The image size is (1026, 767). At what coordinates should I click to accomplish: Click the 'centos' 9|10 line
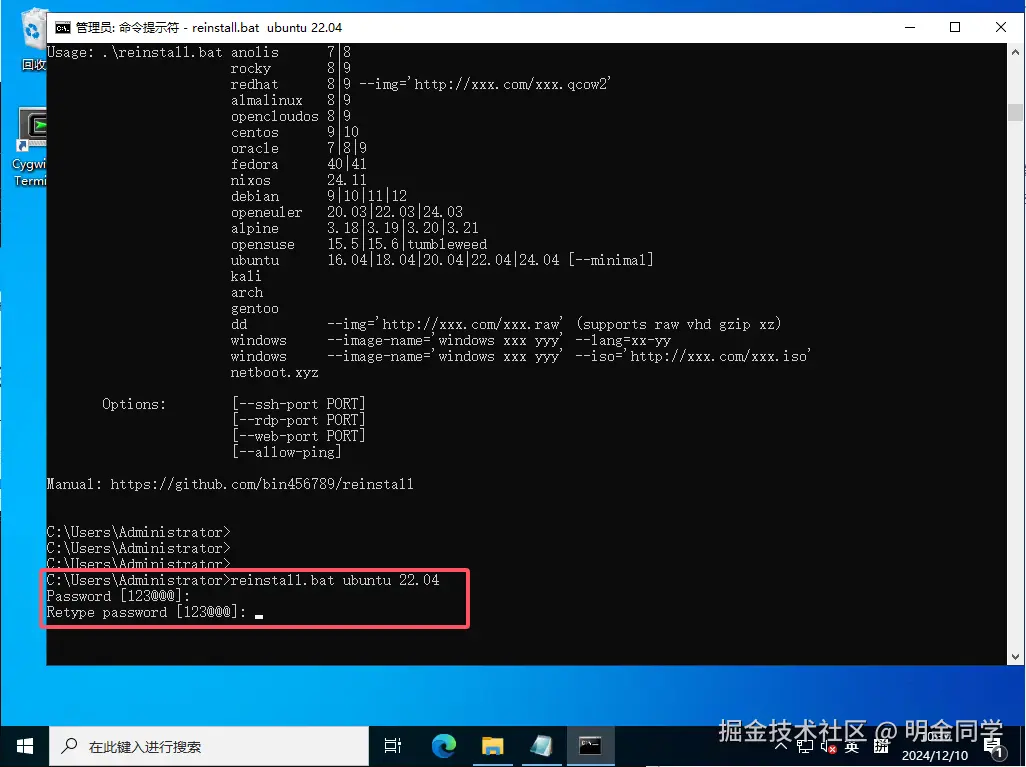pyautogui.click(x=294, y=132)
